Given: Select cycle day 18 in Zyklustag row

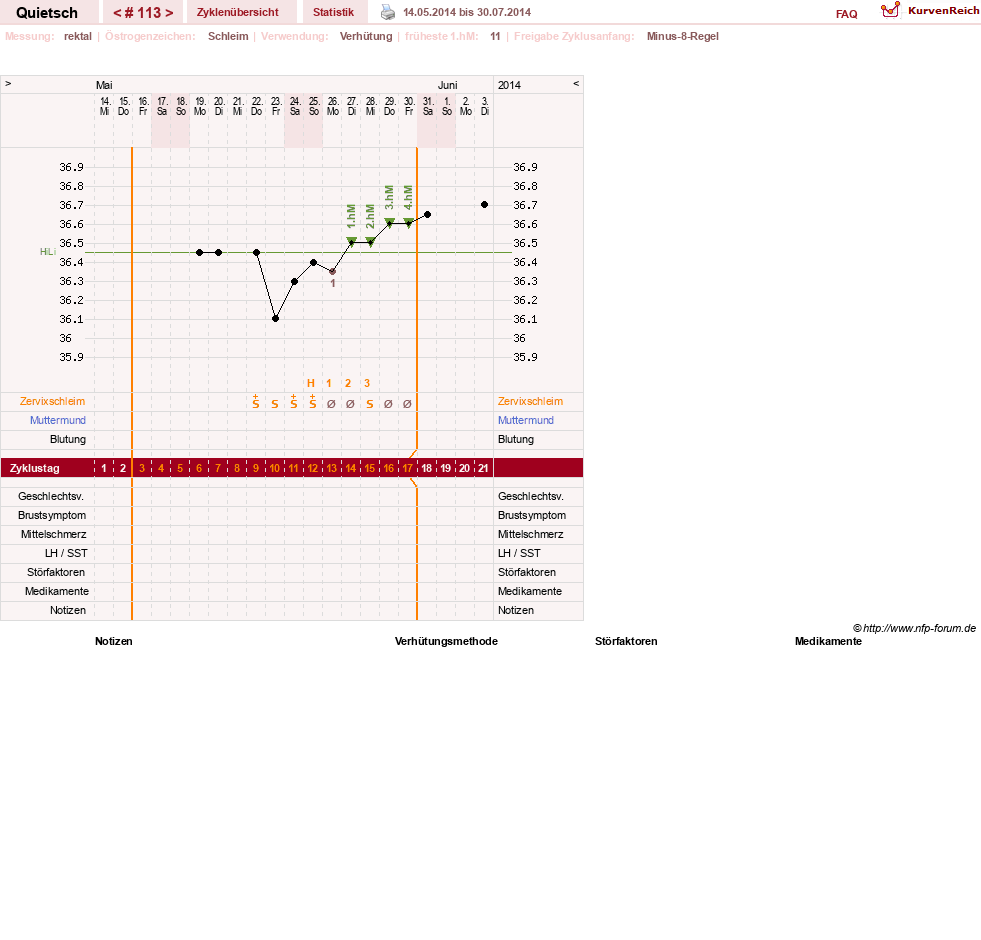Looking at the screenshot, I should pos(427,468).
